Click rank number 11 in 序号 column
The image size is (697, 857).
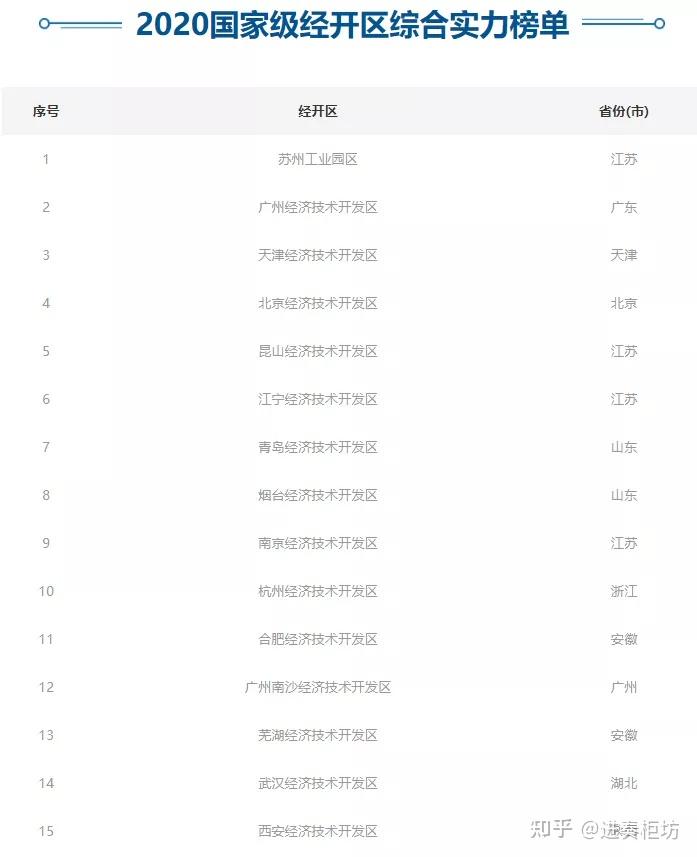tap(46, 639)
